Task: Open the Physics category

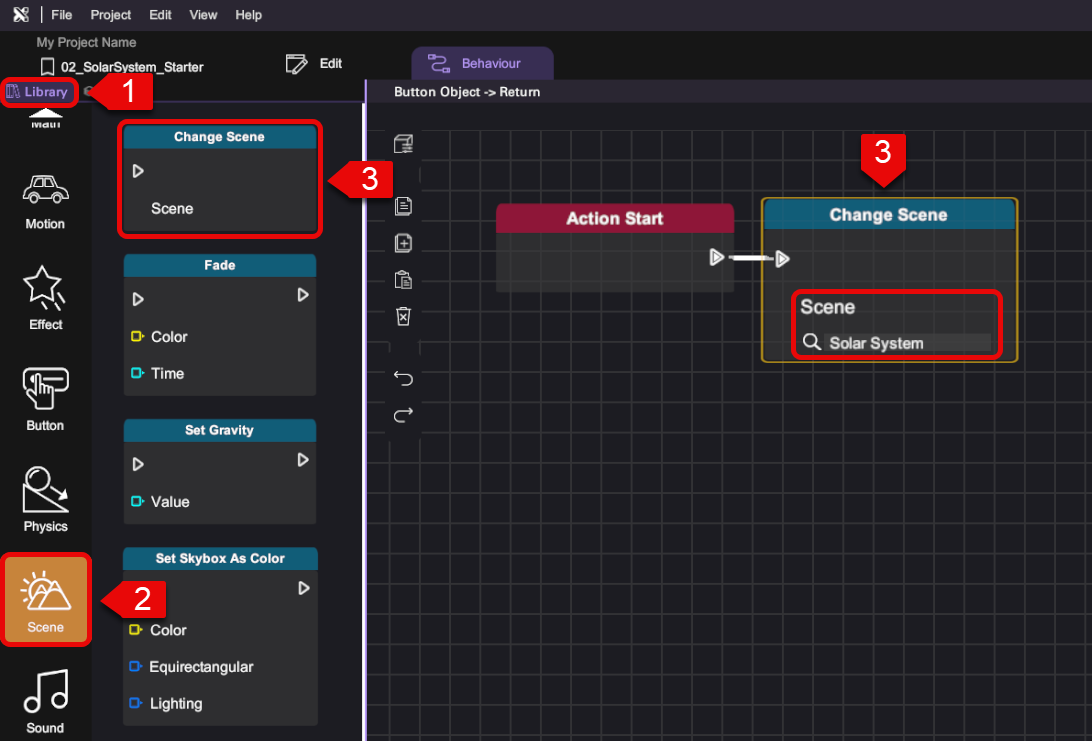Action: pyautogui.click(x=45, y=499)
